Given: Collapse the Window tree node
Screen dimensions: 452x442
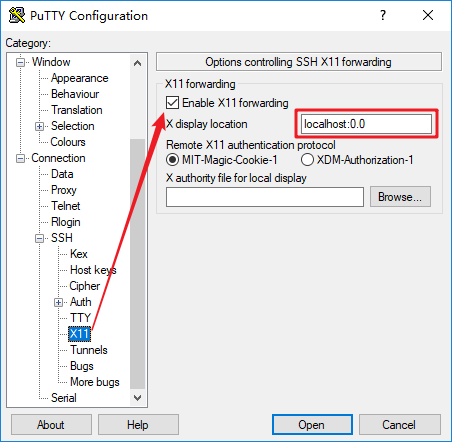Looking at the screenshot, I should pyautogui.click(x=20, y=62).
